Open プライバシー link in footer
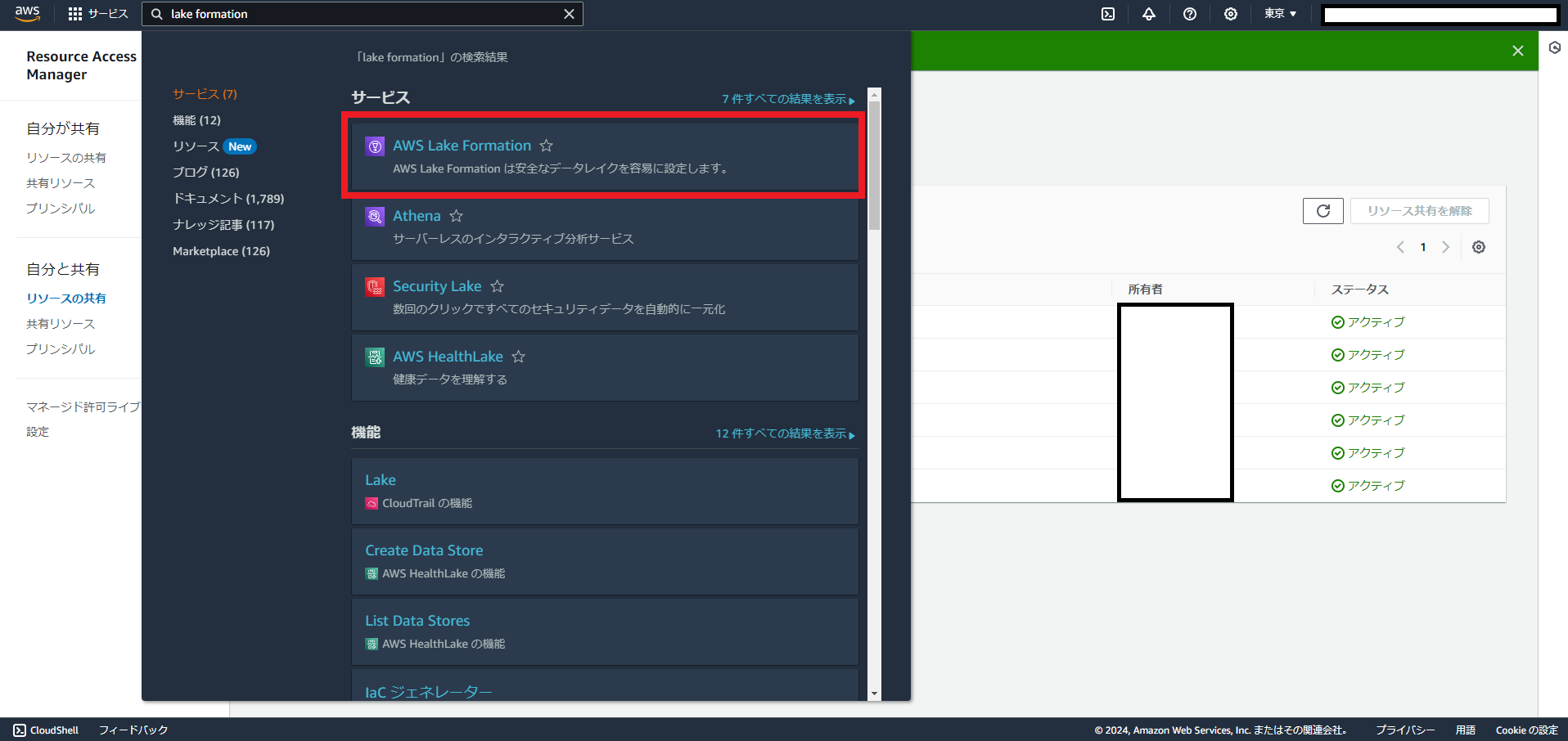 1405,730
